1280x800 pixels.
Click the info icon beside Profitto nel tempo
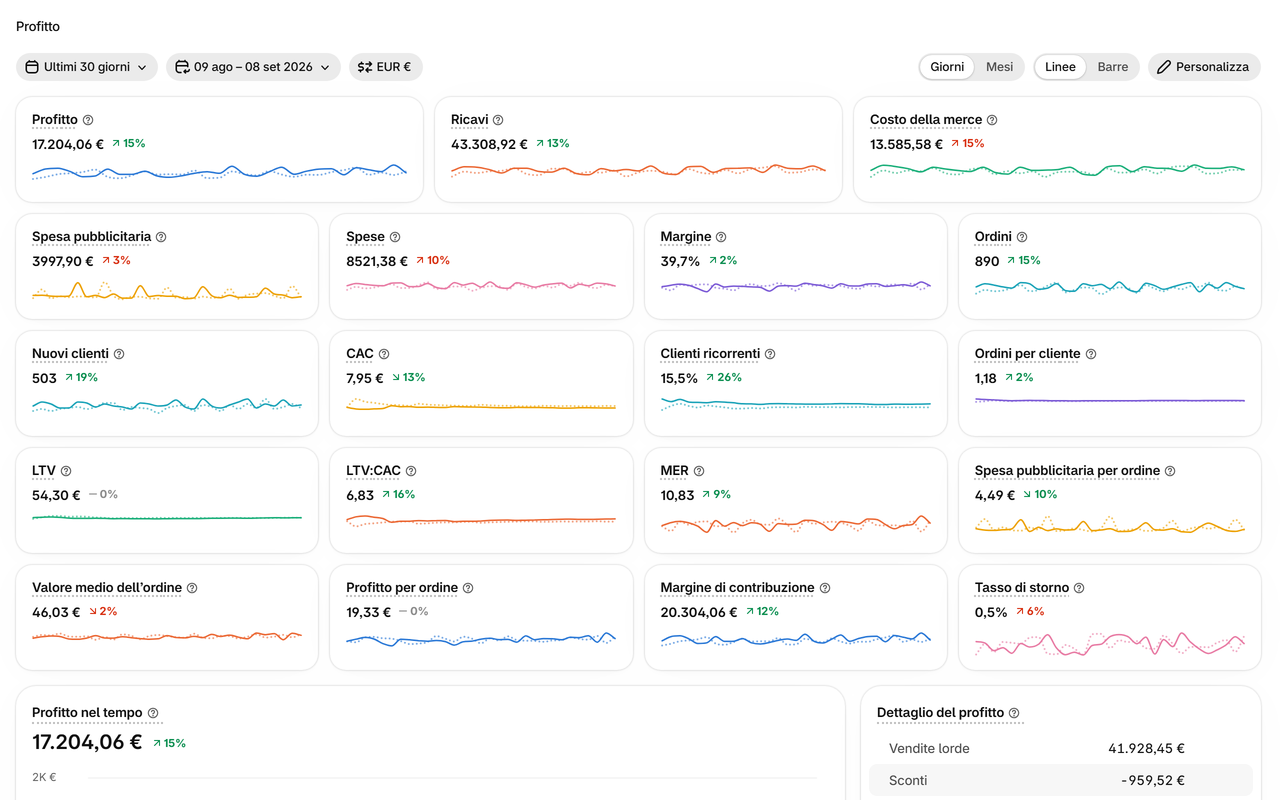coord(153,713)
